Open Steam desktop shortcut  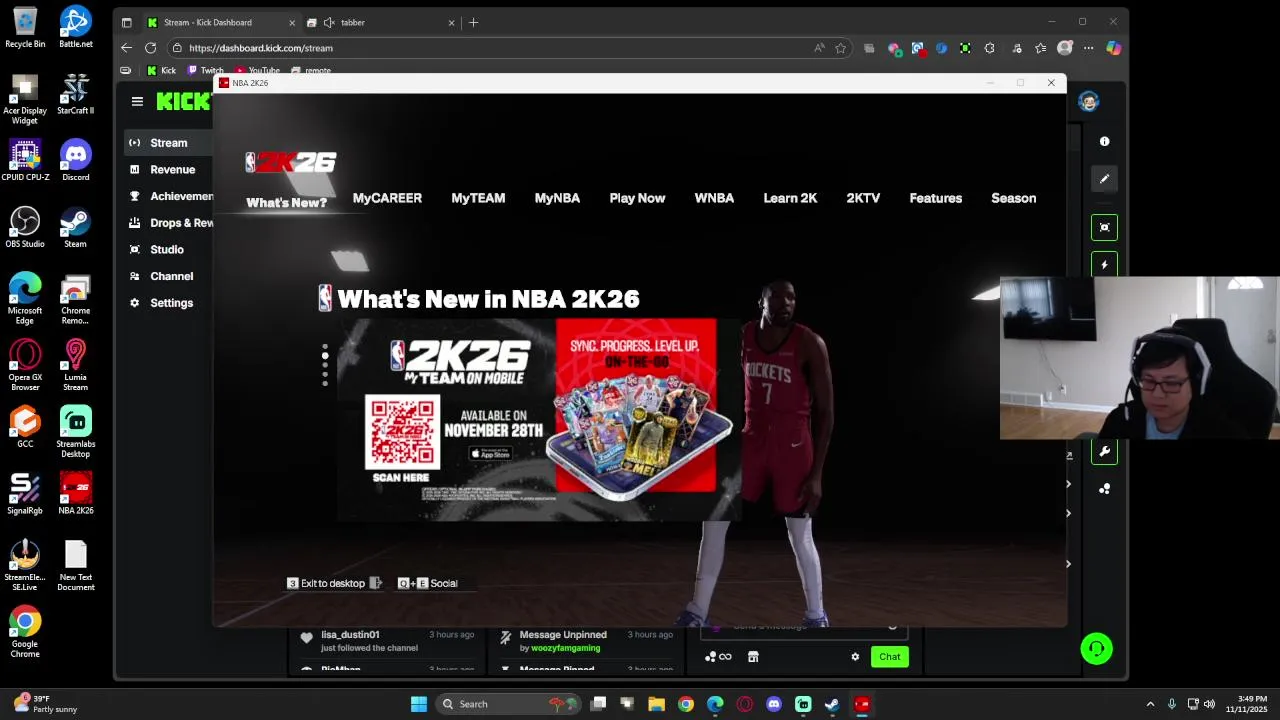pyautogui.click(x=76, y=227)
